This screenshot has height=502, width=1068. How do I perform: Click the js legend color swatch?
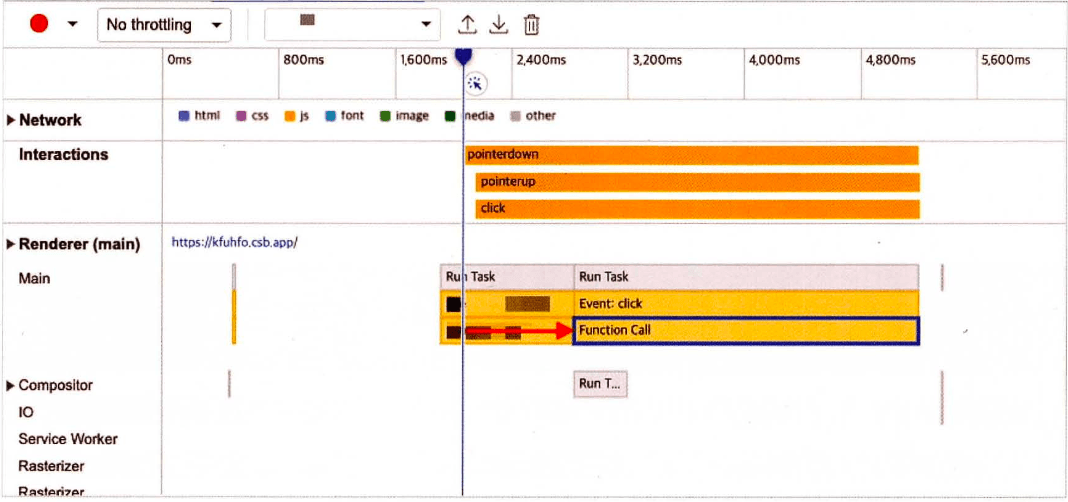point(290,116)
